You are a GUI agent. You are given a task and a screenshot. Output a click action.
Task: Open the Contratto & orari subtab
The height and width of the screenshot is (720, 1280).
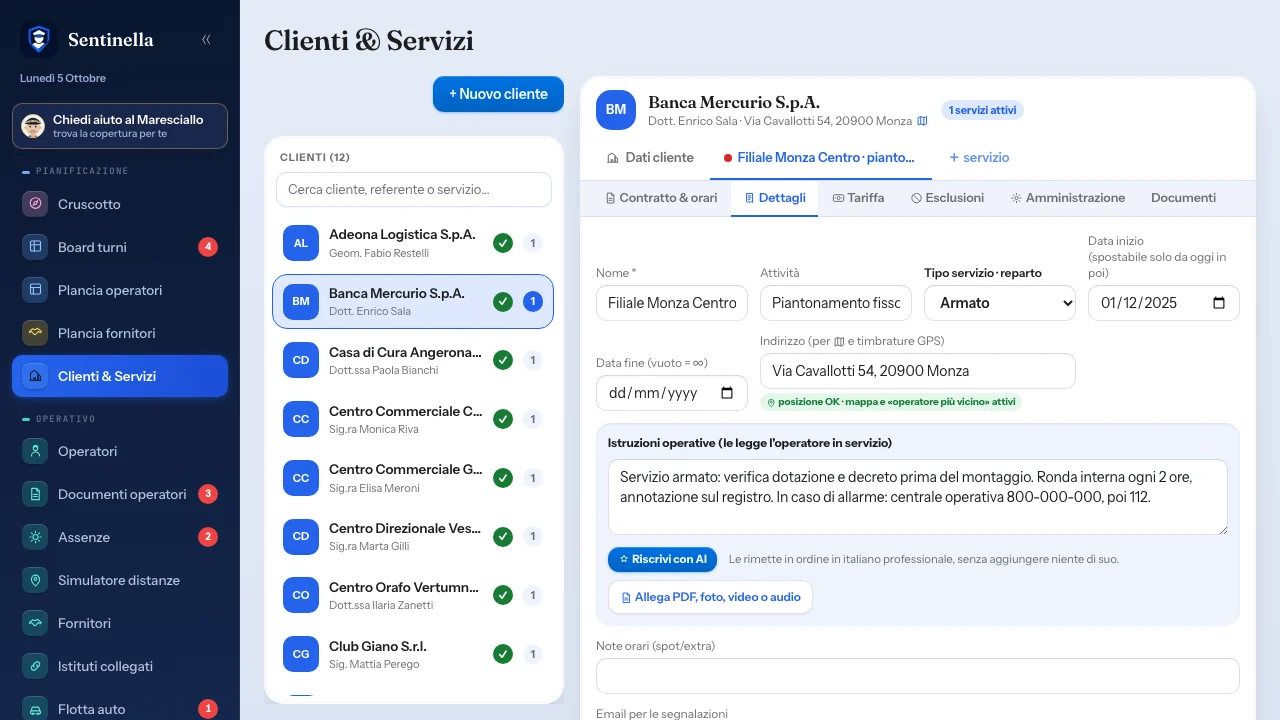coord(662,198)
